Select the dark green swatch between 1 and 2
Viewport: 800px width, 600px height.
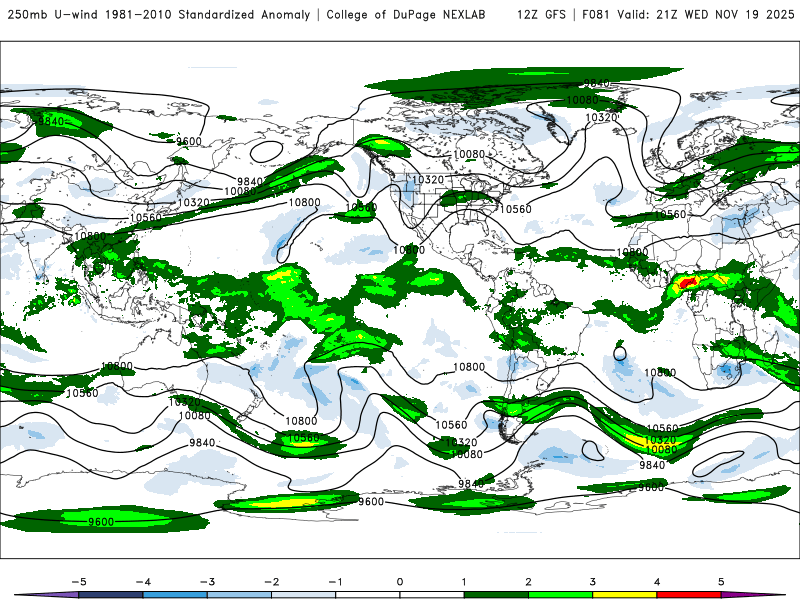[x=496, y=595]
